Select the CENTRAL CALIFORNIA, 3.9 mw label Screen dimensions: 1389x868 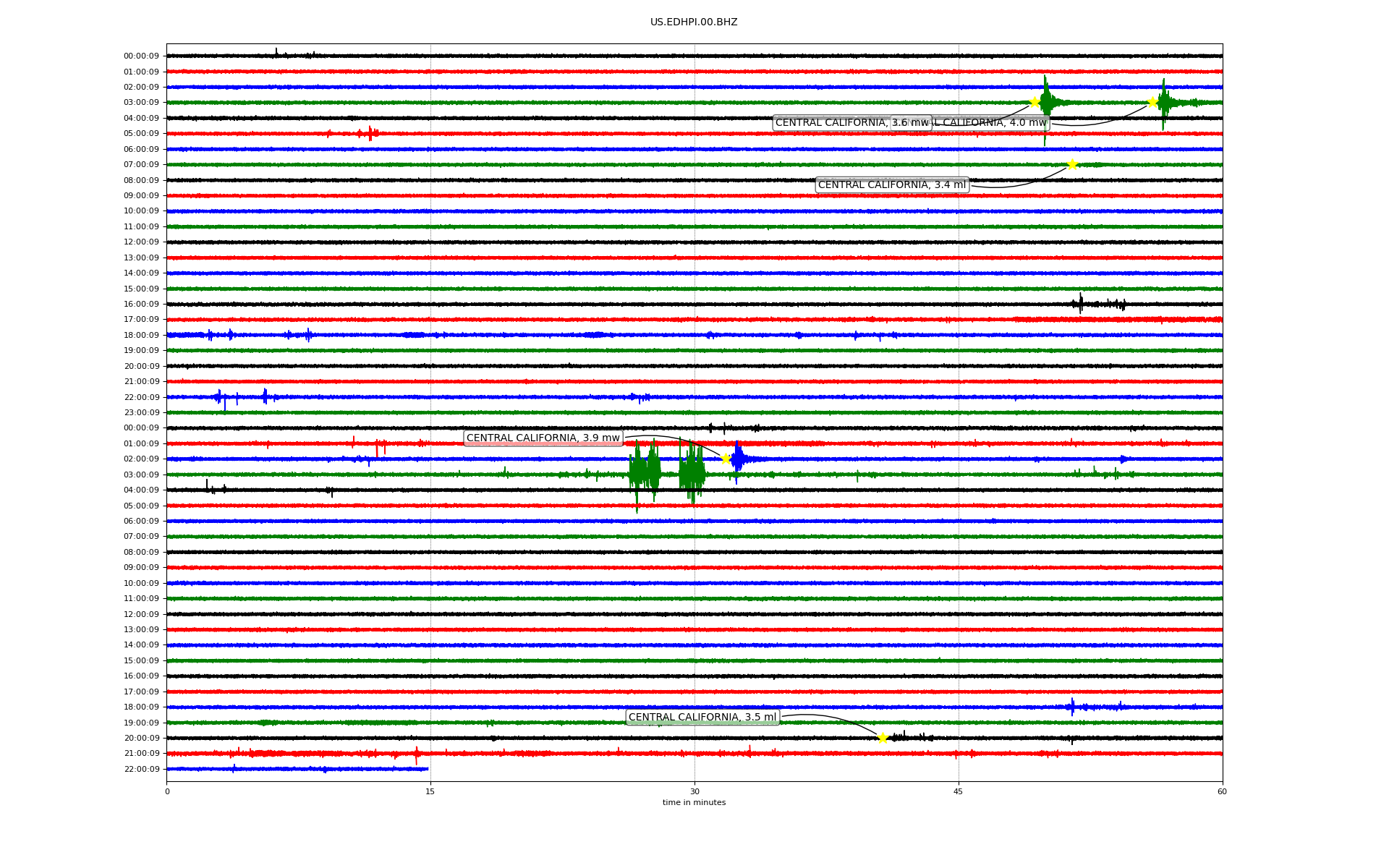click(543, 438)
